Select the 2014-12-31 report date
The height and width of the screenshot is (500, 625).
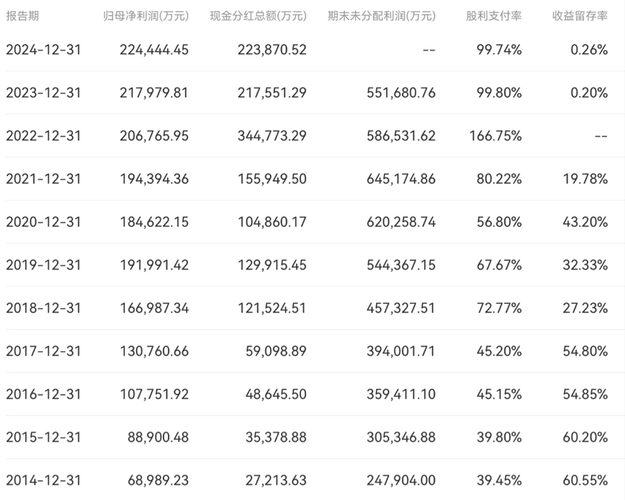click(x=43, y=480)
